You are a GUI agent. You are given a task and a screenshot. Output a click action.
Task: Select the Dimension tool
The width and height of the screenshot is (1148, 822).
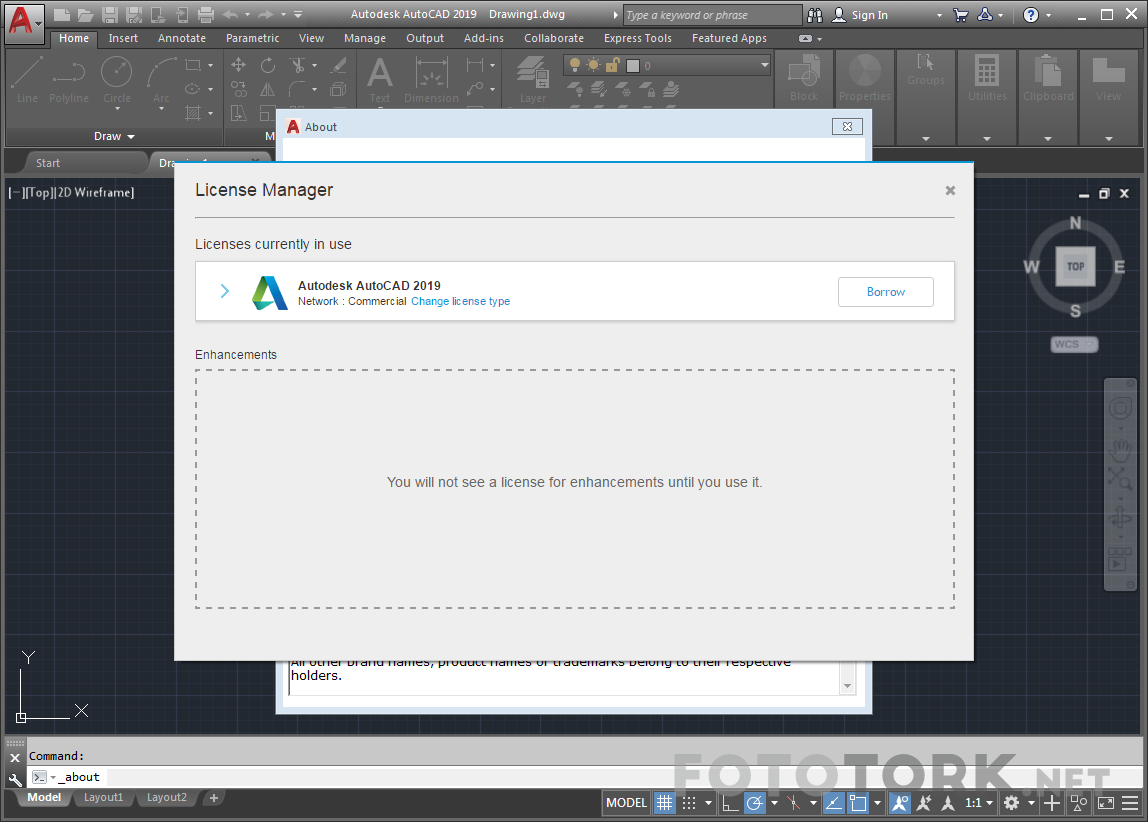(x=431, y=81)
